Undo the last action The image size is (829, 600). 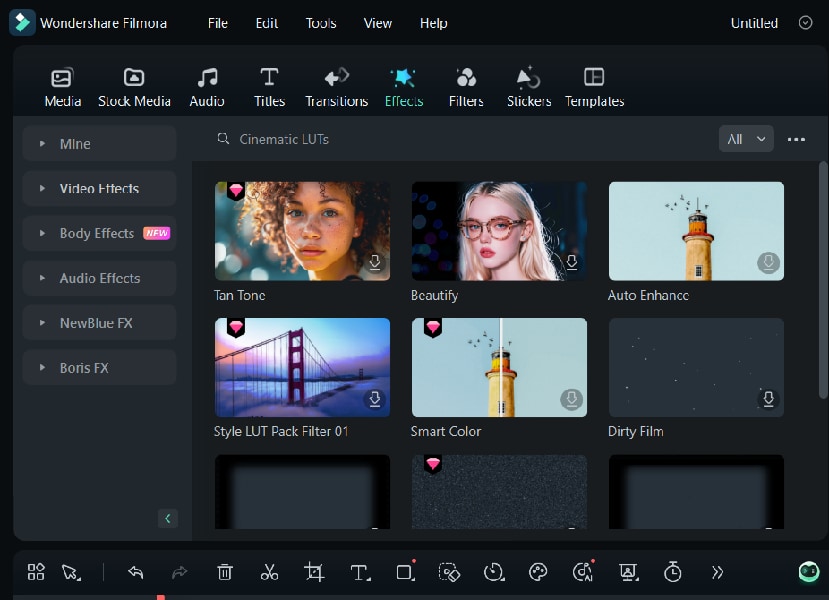point(135,572)
